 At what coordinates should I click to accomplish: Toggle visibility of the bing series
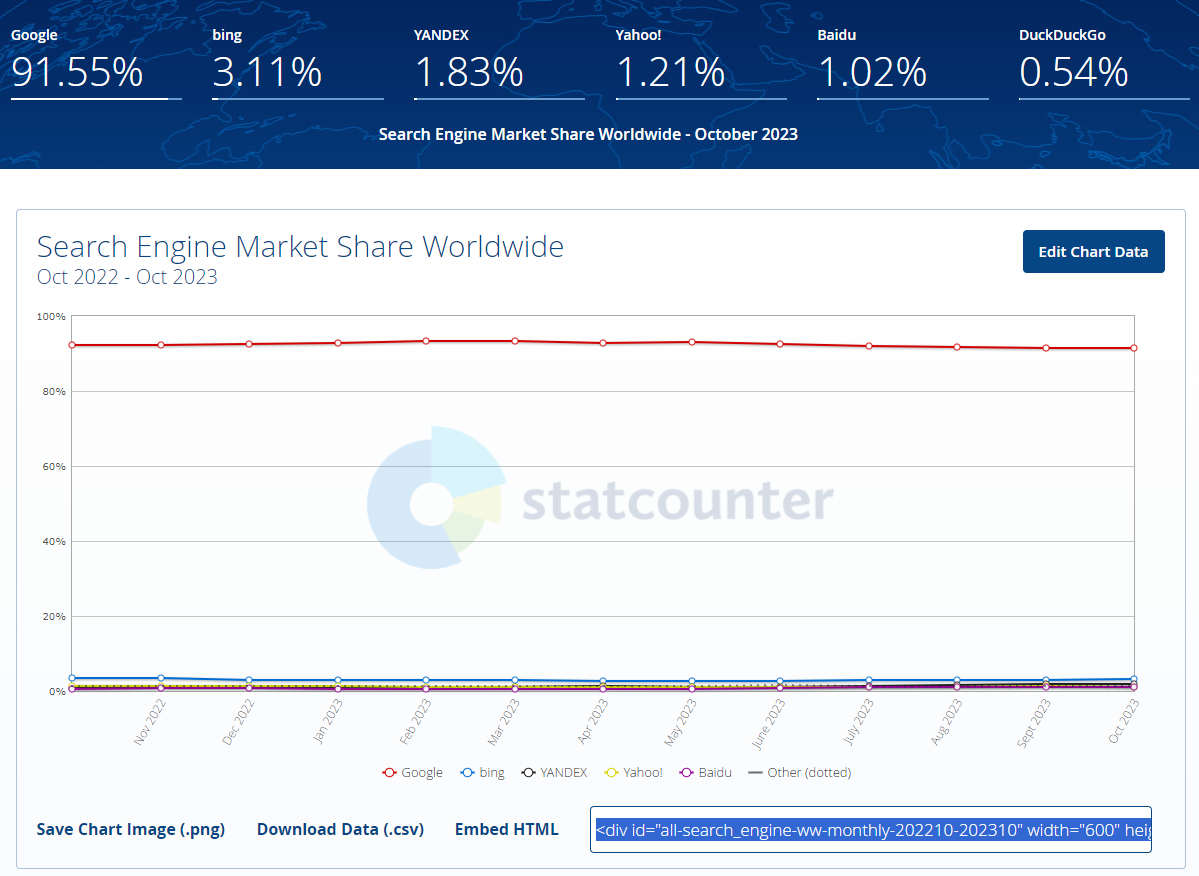pyautogui.click(x=483, y=772)
